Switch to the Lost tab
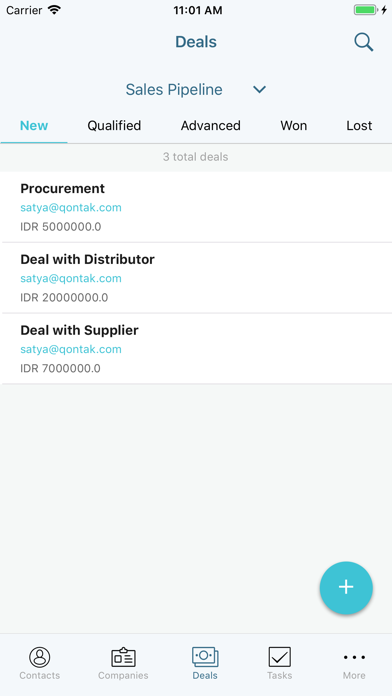 (359, 126)
